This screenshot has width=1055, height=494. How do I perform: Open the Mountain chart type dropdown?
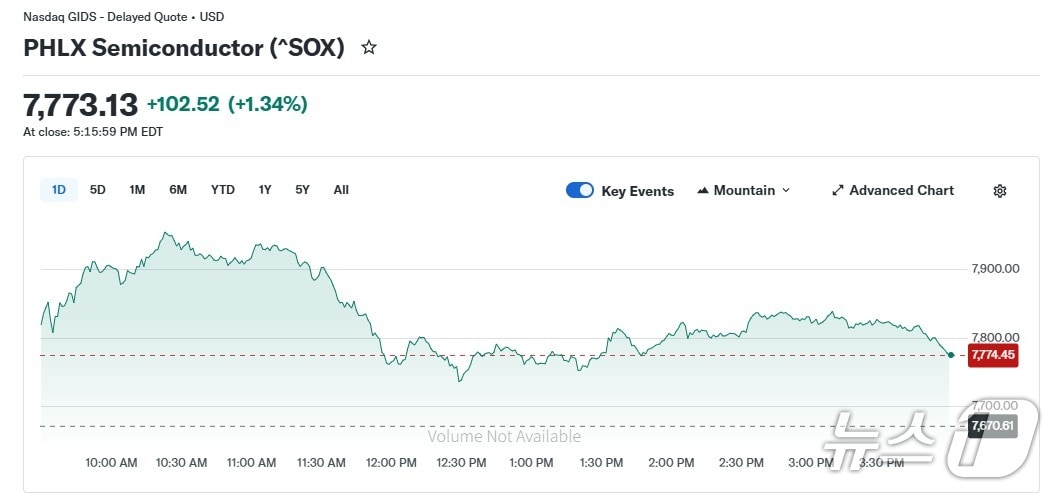point(743,191)
